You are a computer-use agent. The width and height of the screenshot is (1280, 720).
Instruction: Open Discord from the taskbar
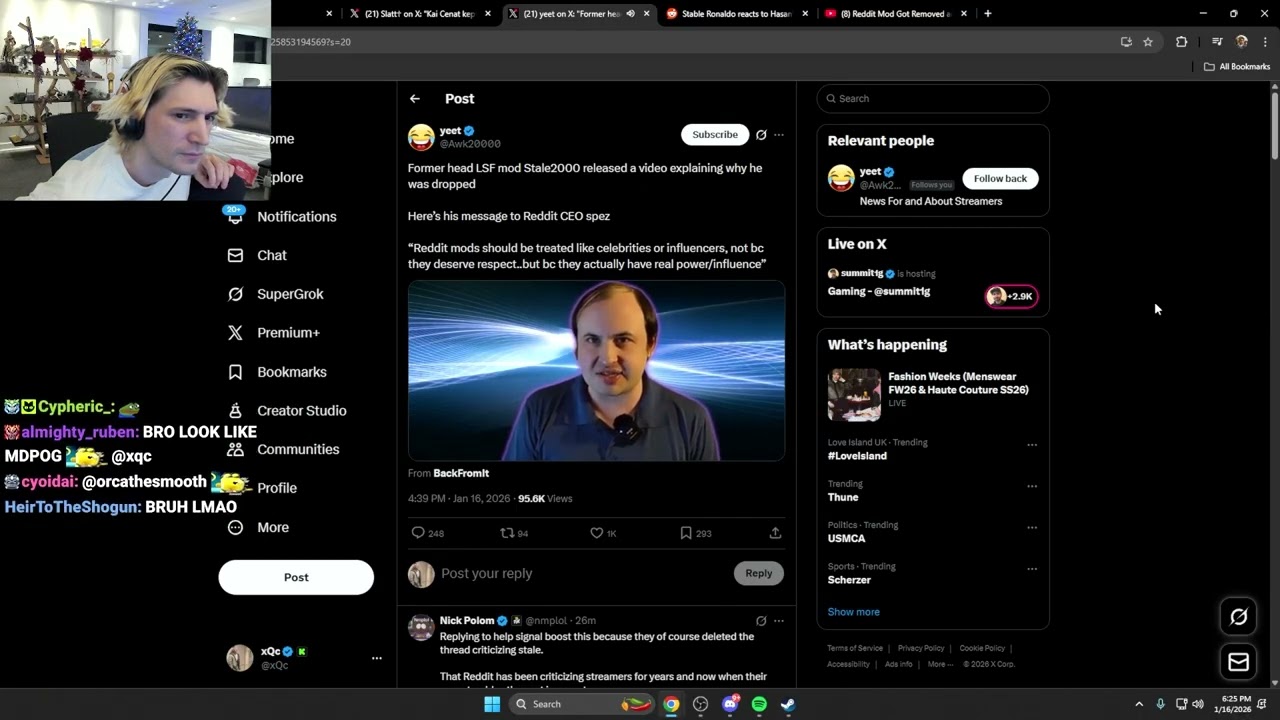pos(730,704)
